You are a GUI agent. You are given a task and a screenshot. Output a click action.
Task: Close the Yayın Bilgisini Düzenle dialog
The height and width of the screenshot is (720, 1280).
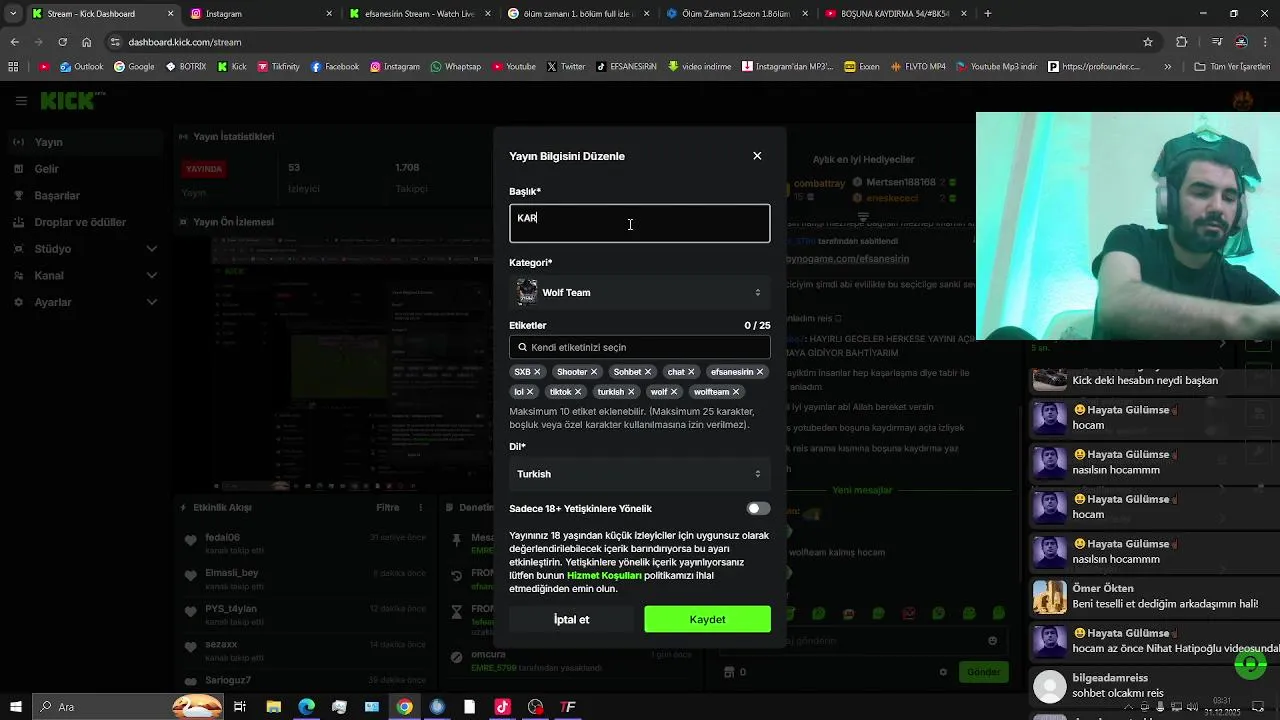pyautogui.click(x=757, y=156)
